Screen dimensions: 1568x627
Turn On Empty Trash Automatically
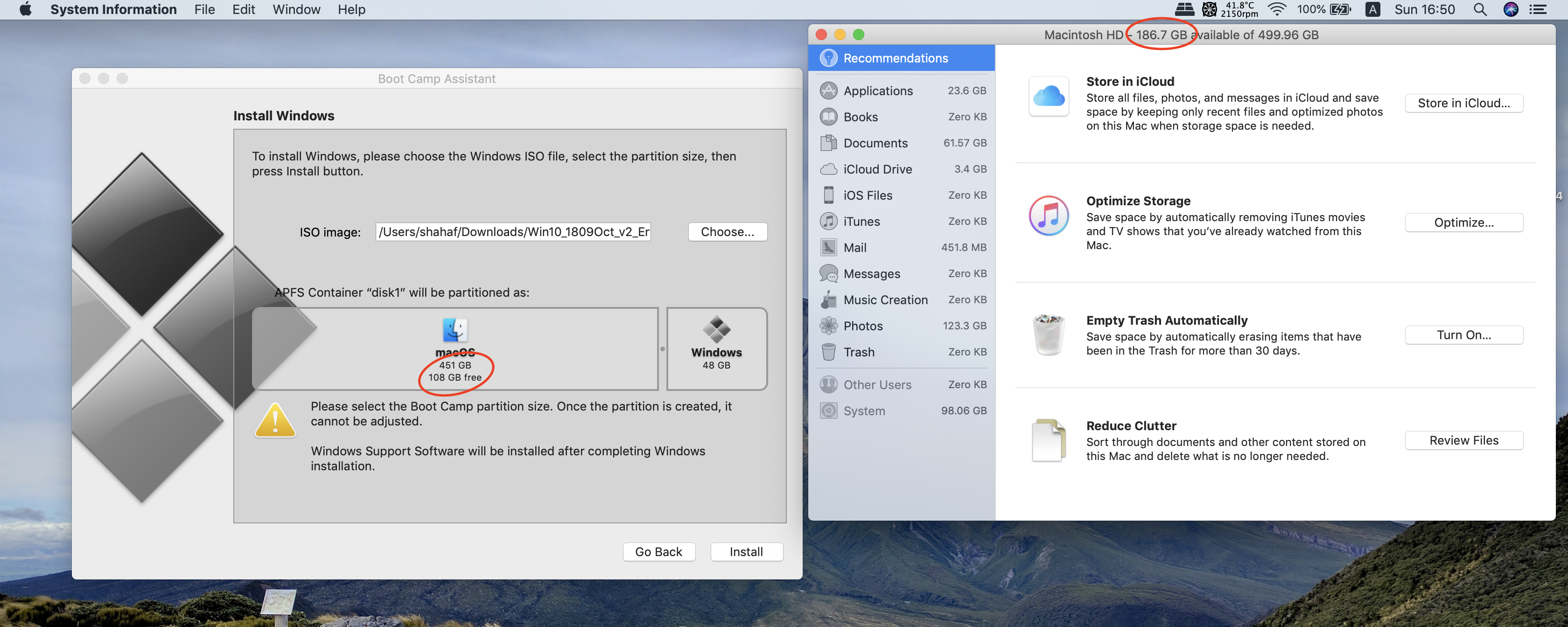pos(1463,335)
